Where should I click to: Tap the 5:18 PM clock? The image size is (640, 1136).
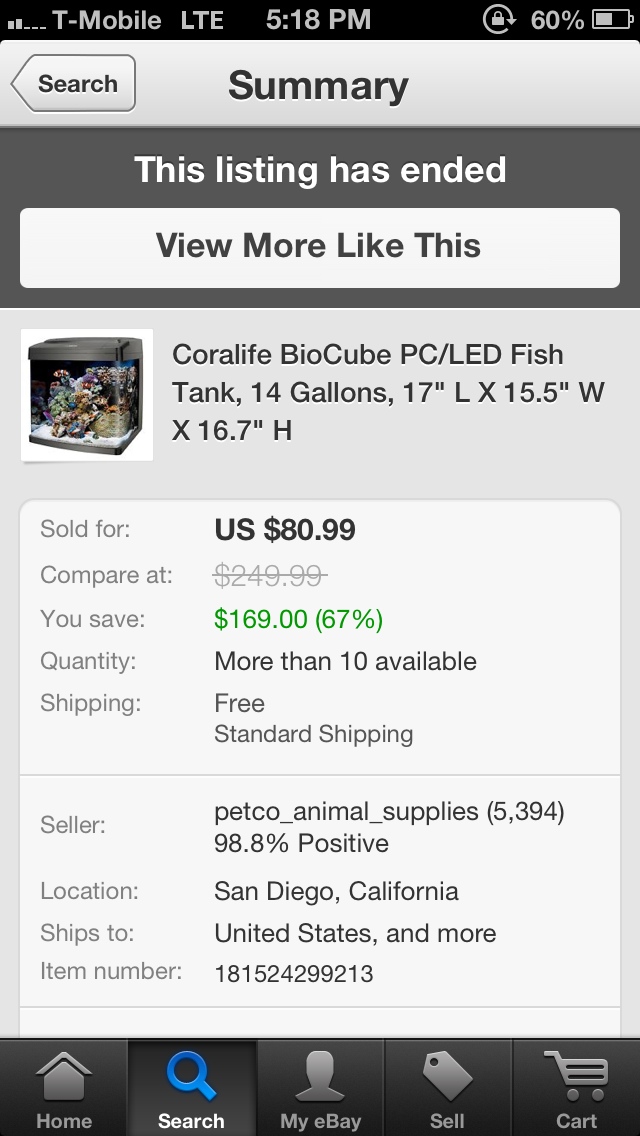318,19
